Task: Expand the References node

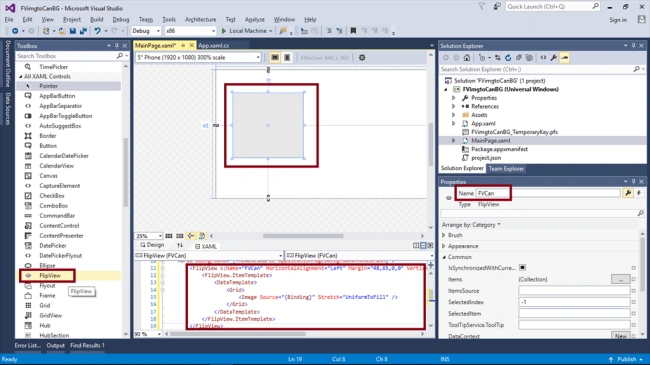Action: [x=454, y=106]
